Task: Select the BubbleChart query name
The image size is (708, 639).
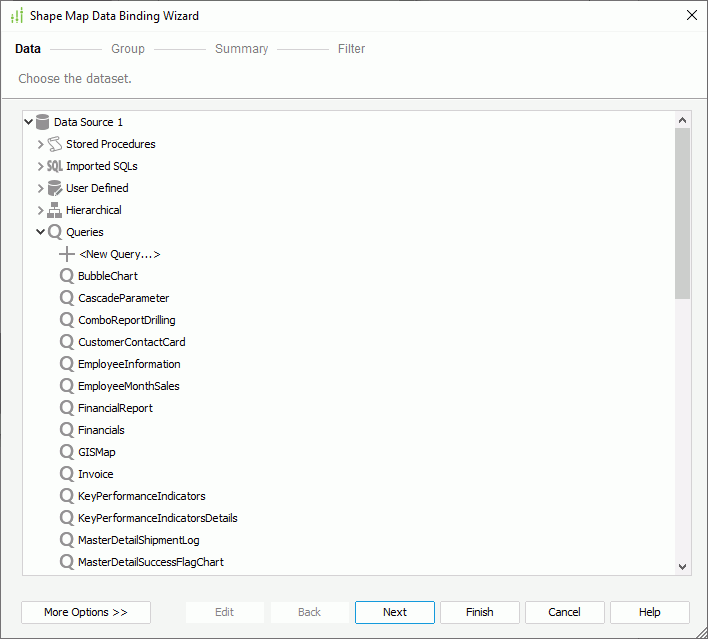Action: [x=108, y=276]
